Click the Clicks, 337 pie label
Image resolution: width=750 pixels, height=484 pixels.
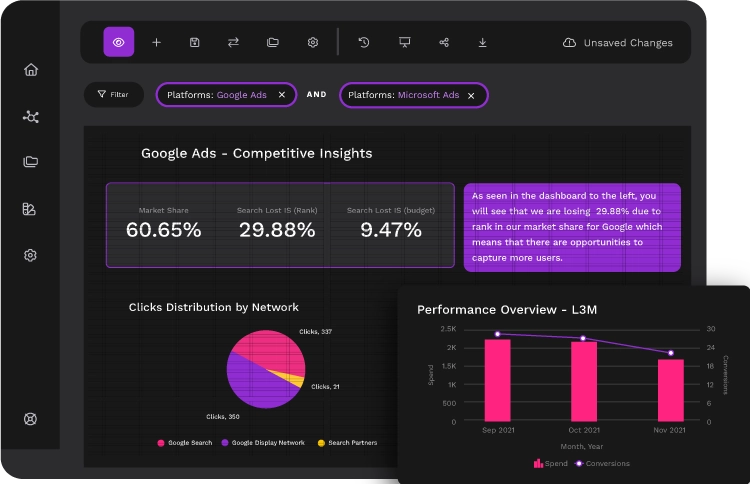315,331
